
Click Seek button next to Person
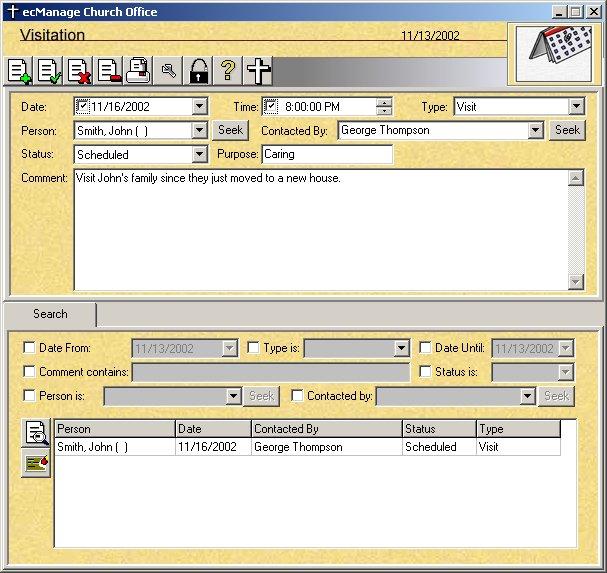click(x=230, y=130)
